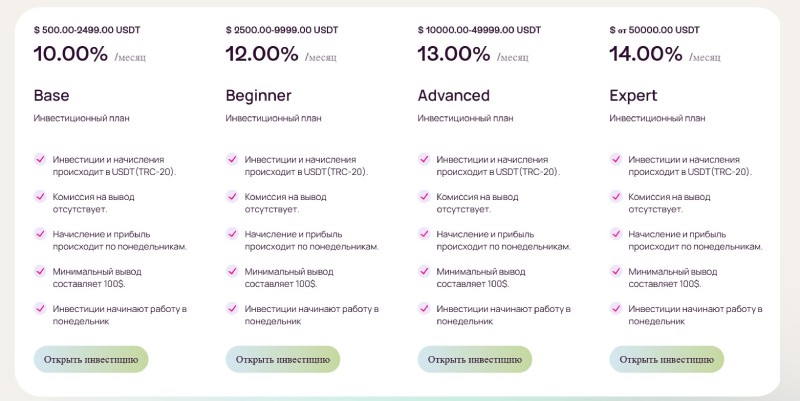Click Beginner plan Monday accrual checkmark icon
This screenshot has height=401, width=800.
point(232,234)
